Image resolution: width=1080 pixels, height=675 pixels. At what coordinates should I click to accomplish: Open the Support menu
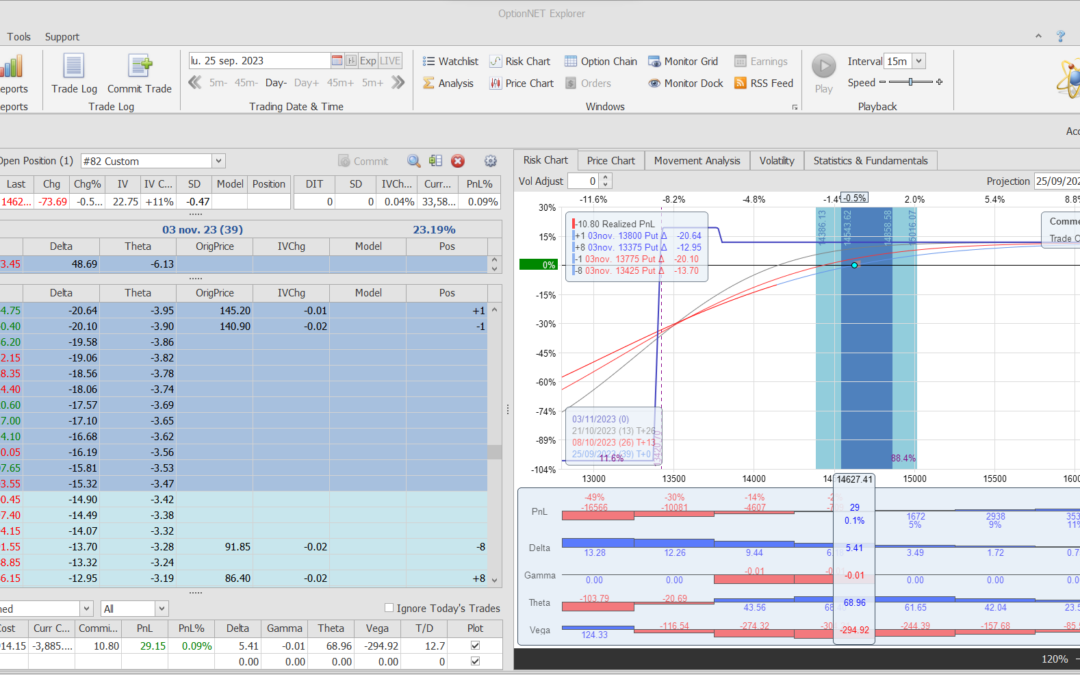pyautogui.click(x=62, y=37)
